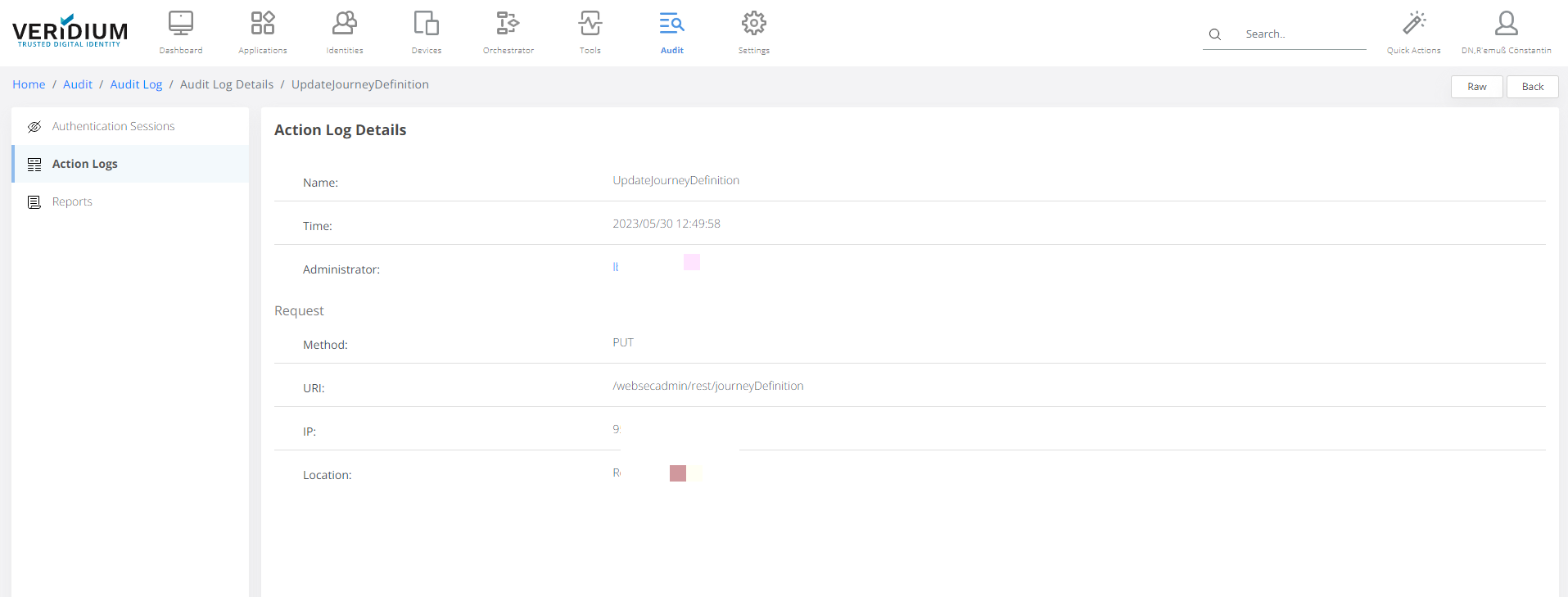Click the Veridium logo
The height and width of the screenshot is (597, 1568).
click(x=70, y=31)
